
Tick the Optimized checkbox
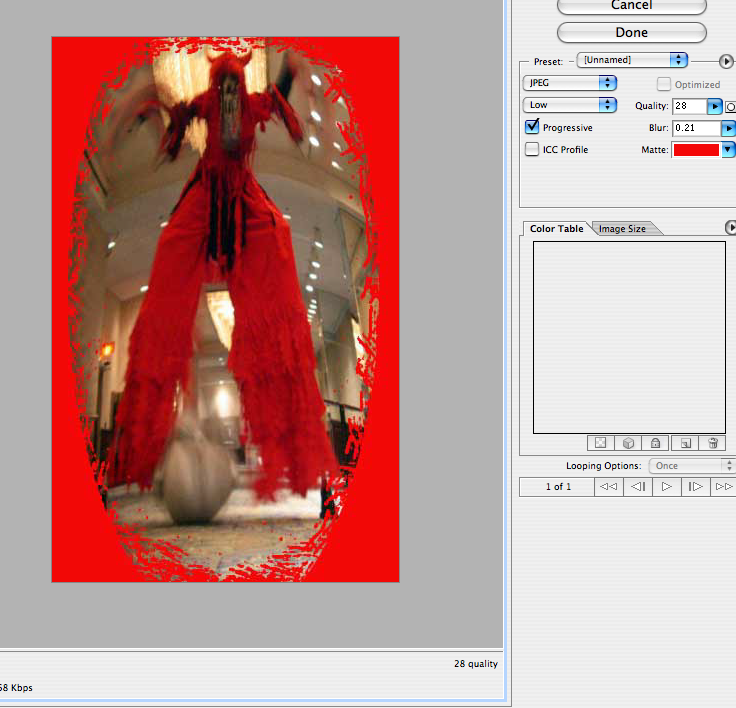[664, 85]
